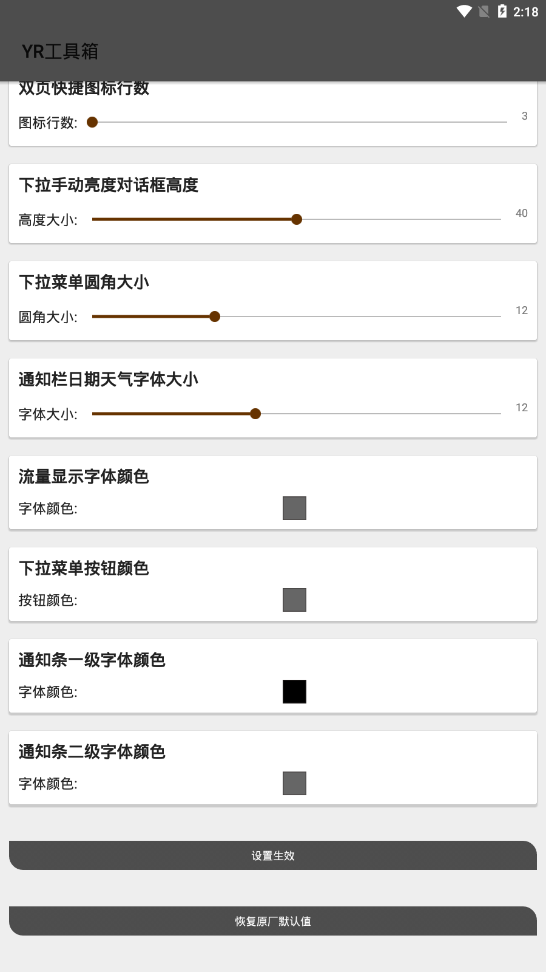Click the 圆角大小 slider thumb
546x972 pixels.
[215, 317]
